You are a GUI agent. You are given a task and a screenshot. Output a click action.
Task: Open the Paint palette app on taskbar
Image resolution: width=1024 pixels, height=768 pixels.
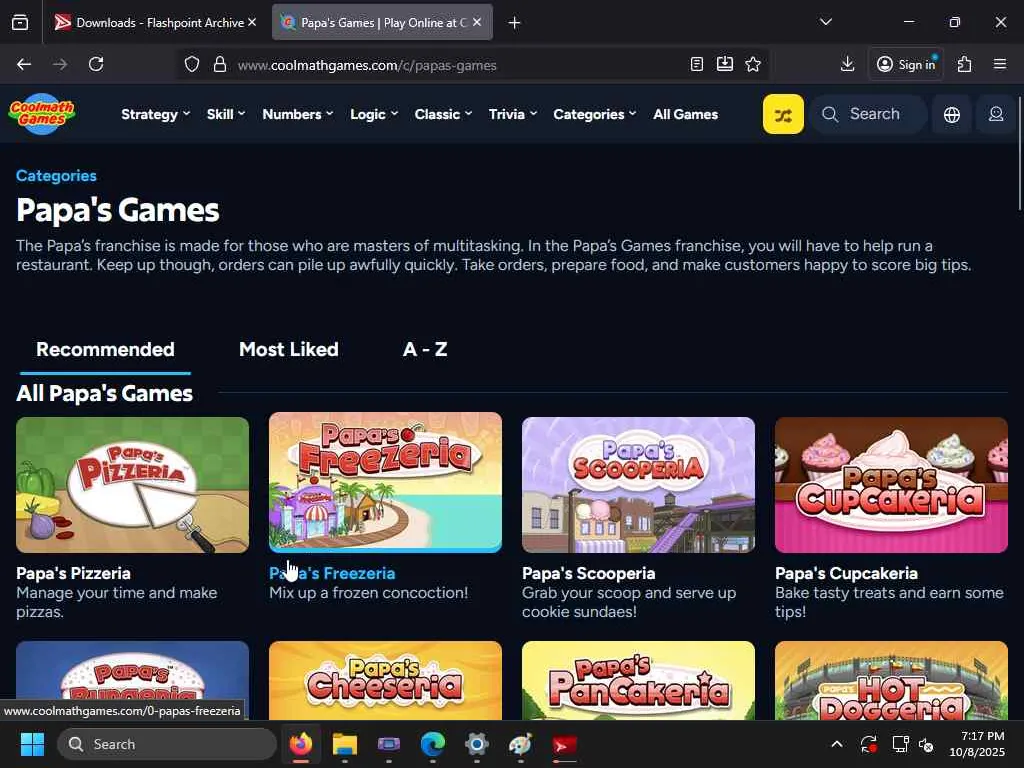(x=520, y=744)
